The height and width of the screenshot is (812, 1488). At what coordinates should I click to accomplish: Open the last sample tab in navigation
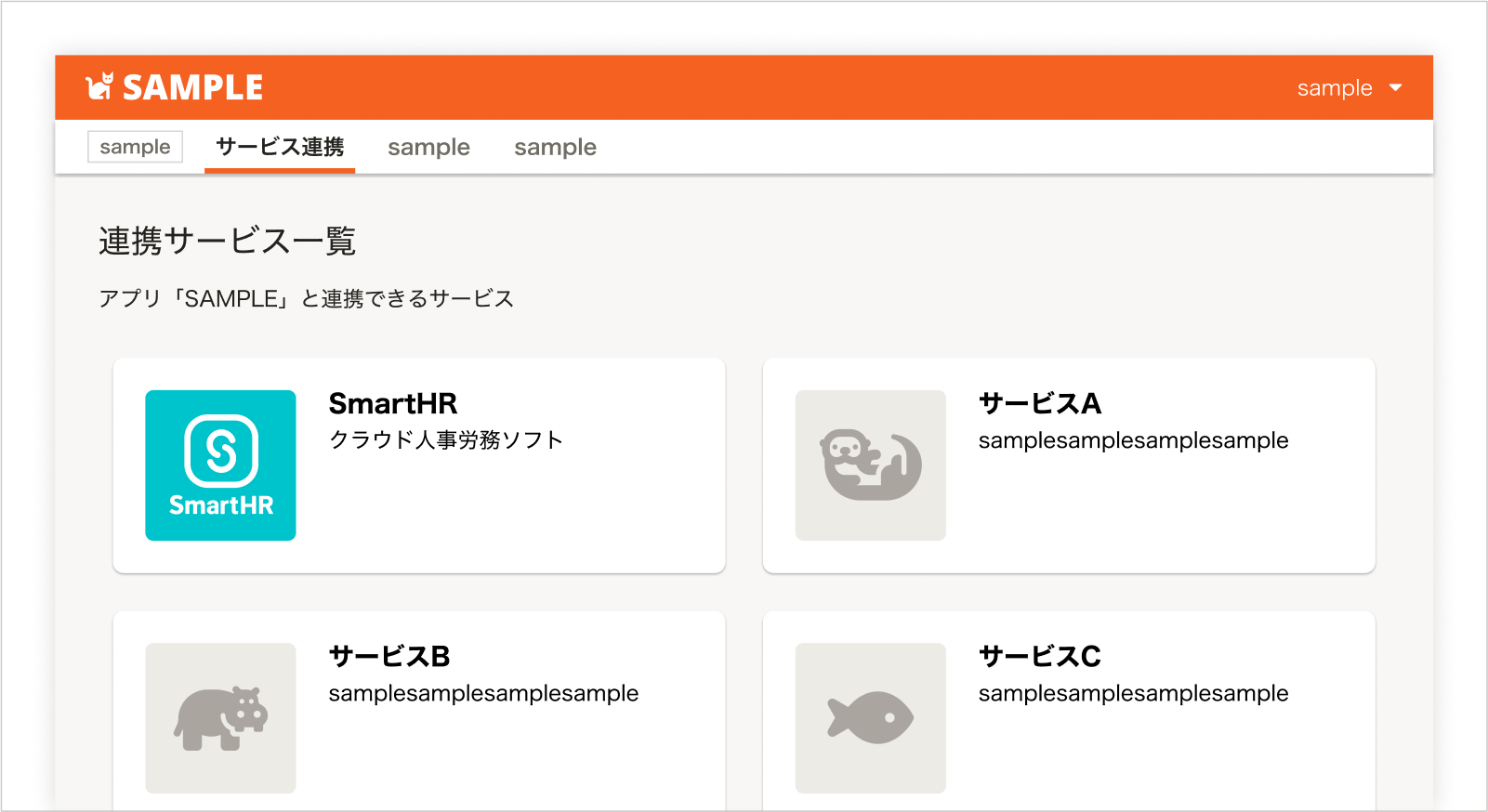pyautogui.click(x=555, y=147)
